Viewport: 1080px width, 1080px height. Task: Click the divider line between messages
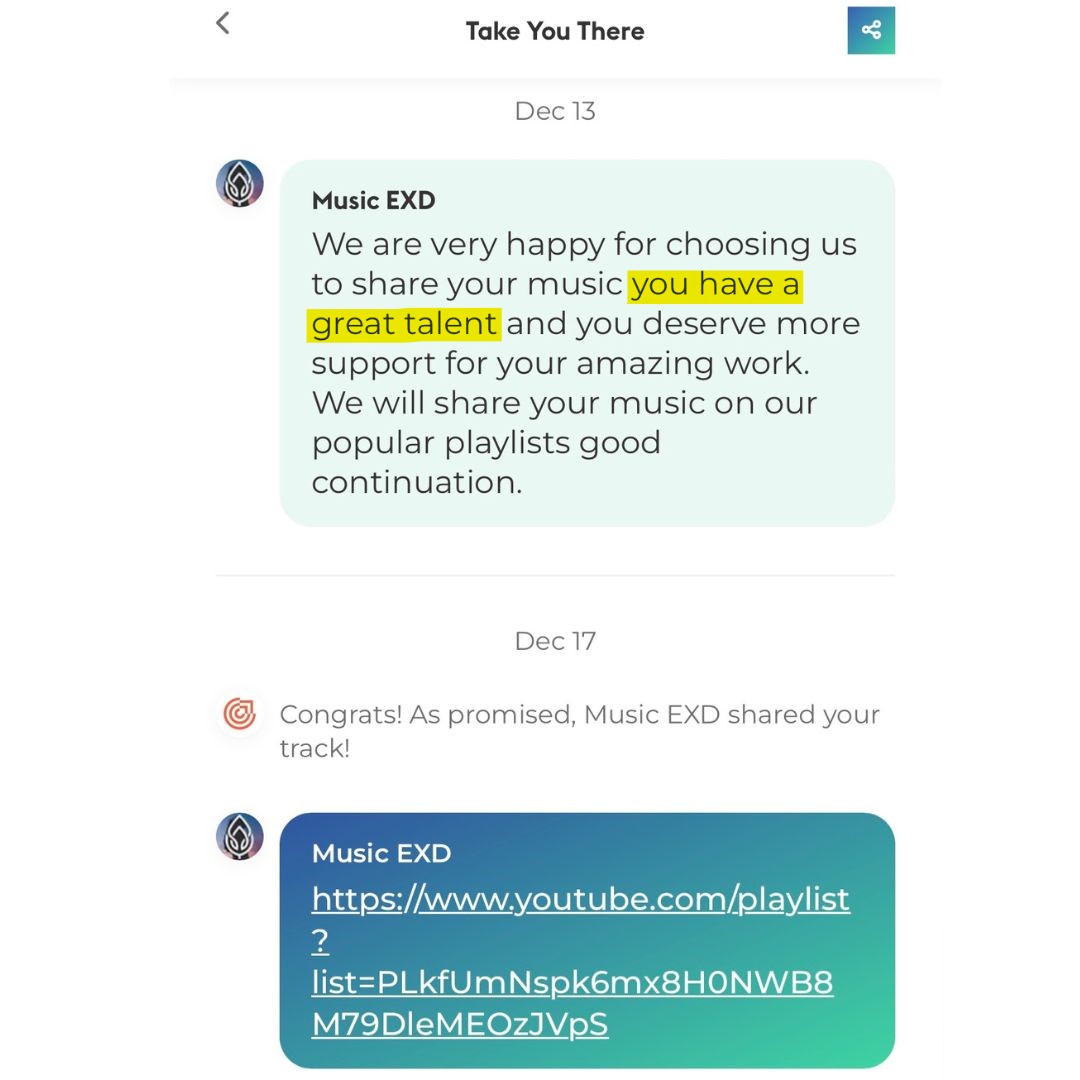555,574
